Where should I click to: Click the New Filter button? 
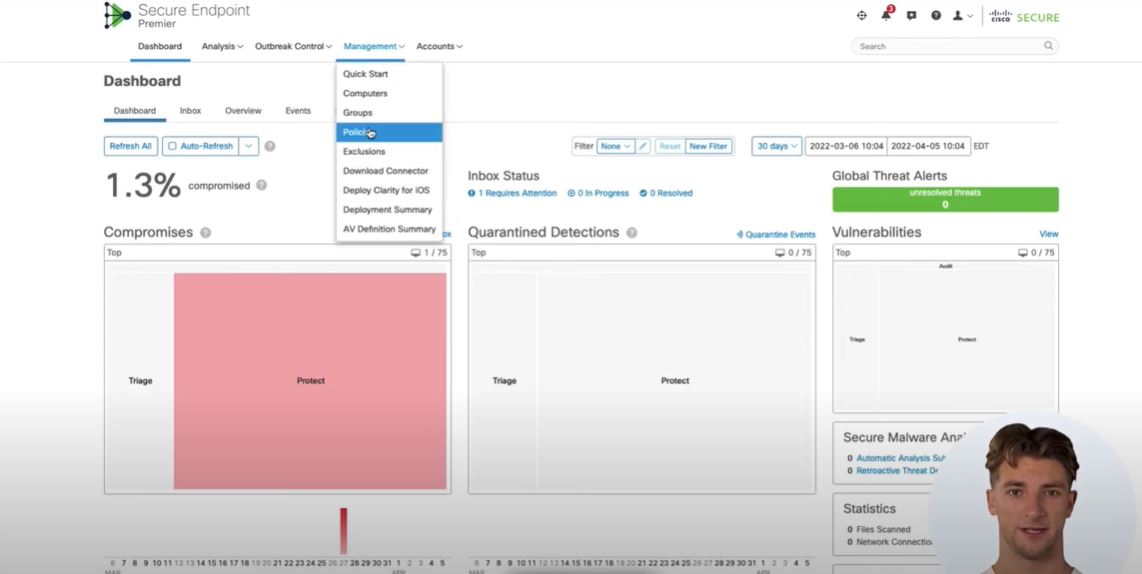709,146
